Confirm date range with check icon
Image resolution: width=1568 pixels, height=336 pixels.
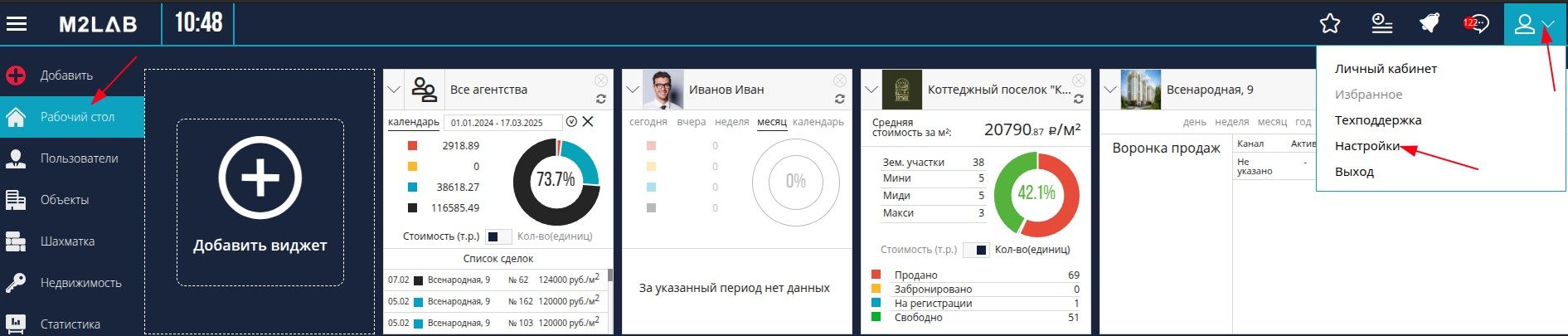pyautogui.click(x=571, y=122)
